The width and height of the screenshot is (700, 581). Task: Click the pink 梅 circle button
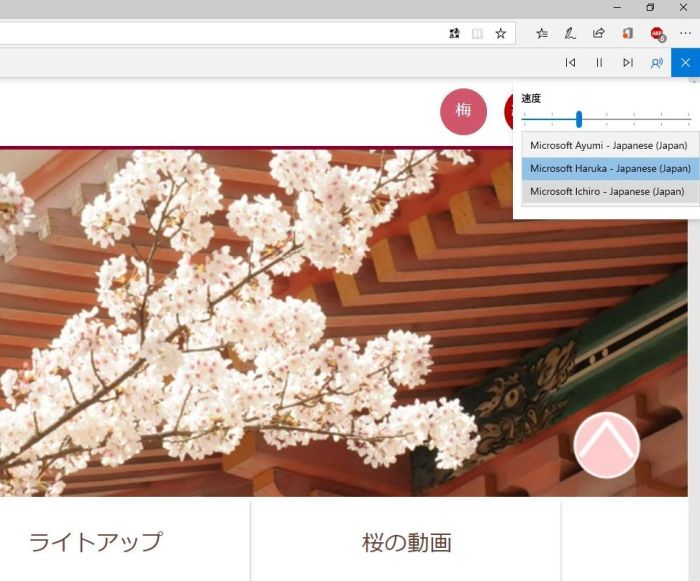click(463, 110)
